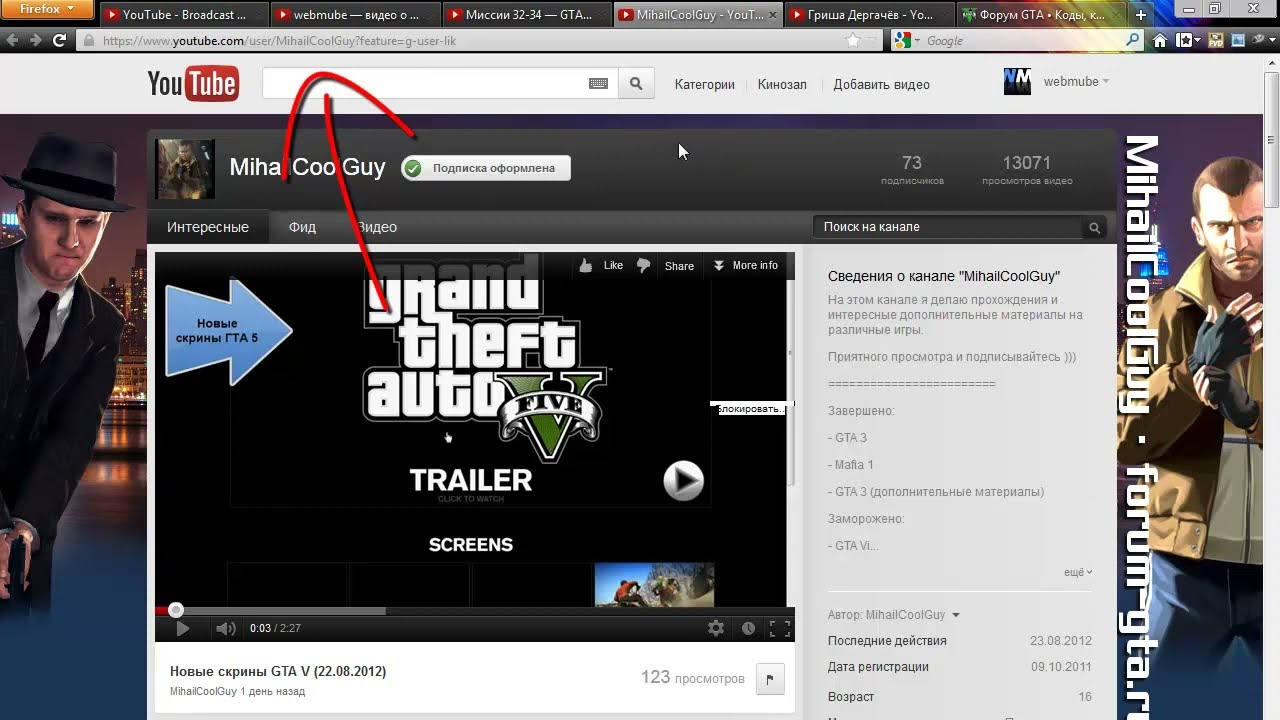The image size is (1280, 720).
Task: Switch to 'webmube — видео' tab
Action: click(355, 15)
